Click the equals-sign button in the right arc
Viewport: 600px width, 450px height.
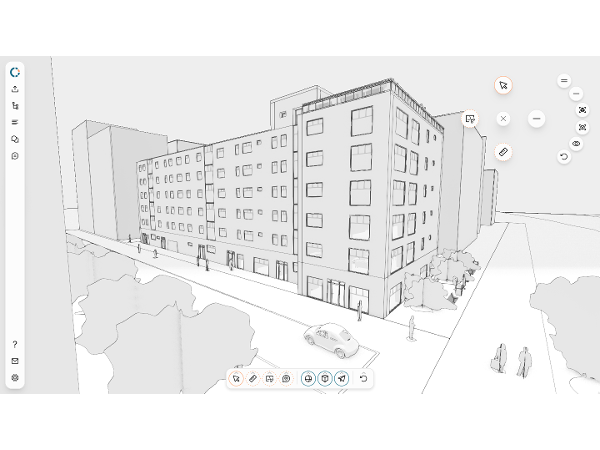click(x=564, y=81)
